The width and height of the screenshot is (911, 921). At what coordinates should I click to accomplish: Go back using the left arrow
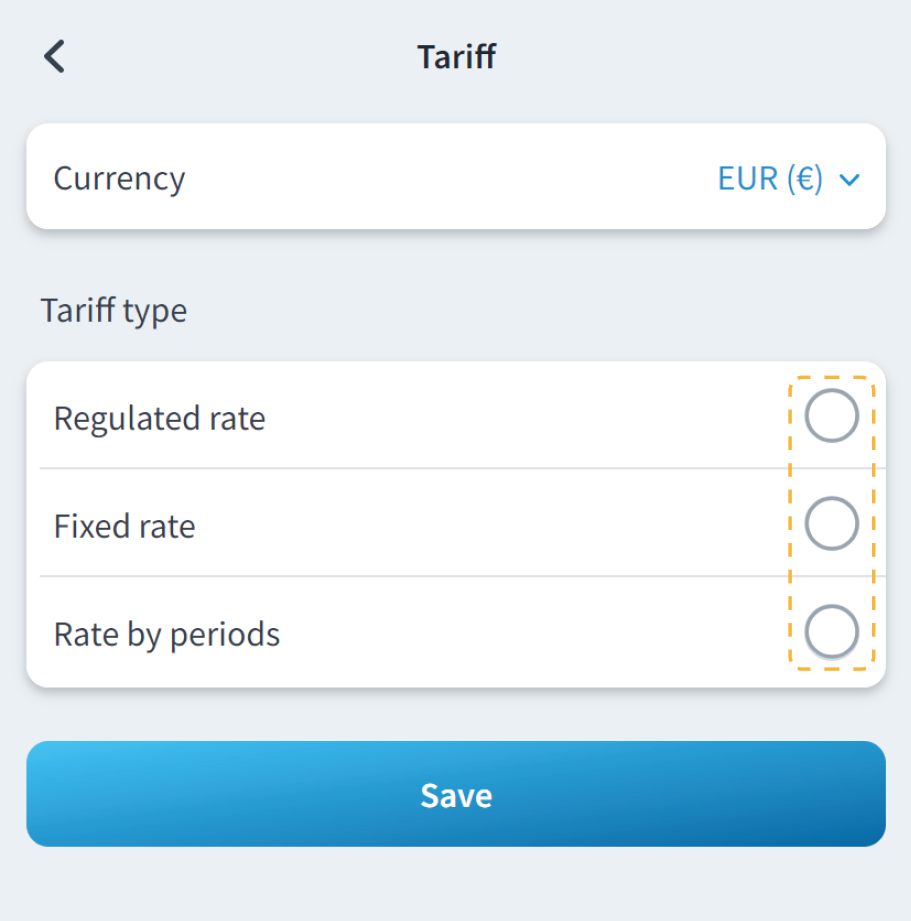pos(54,56)
